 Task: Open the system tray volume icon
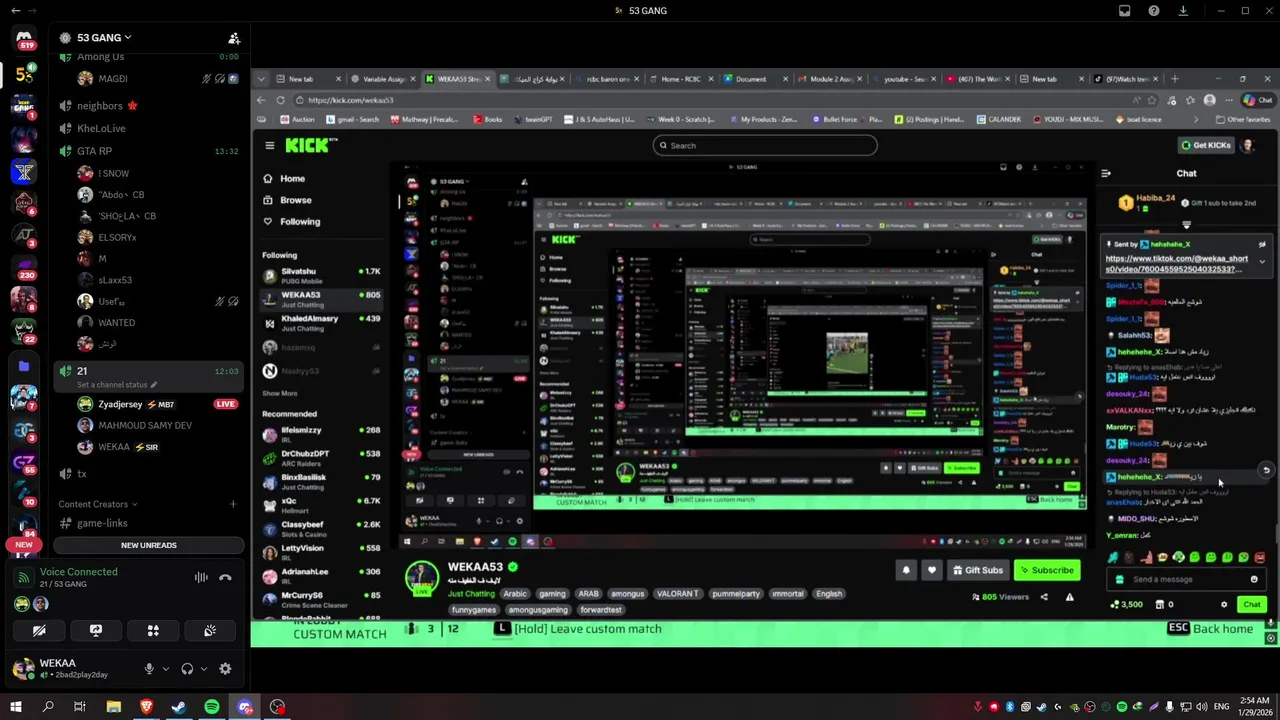pos(1203,707)
